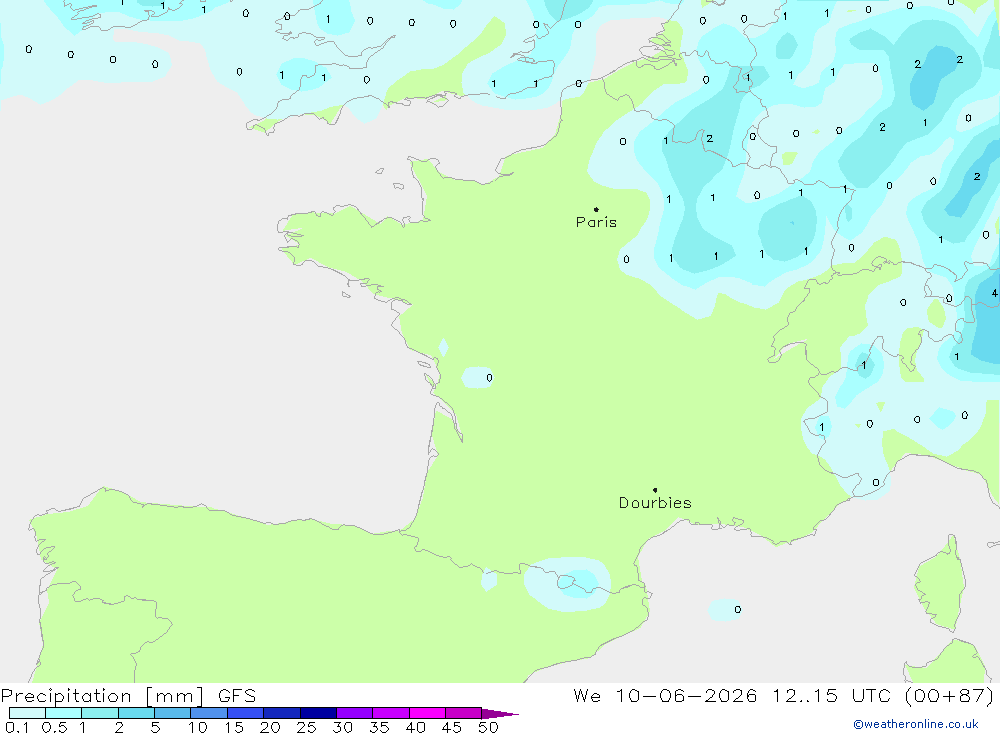1000x733 pixels.
Task: Select the black dot marker above Dourbies
Action: (x=655, y=490)
